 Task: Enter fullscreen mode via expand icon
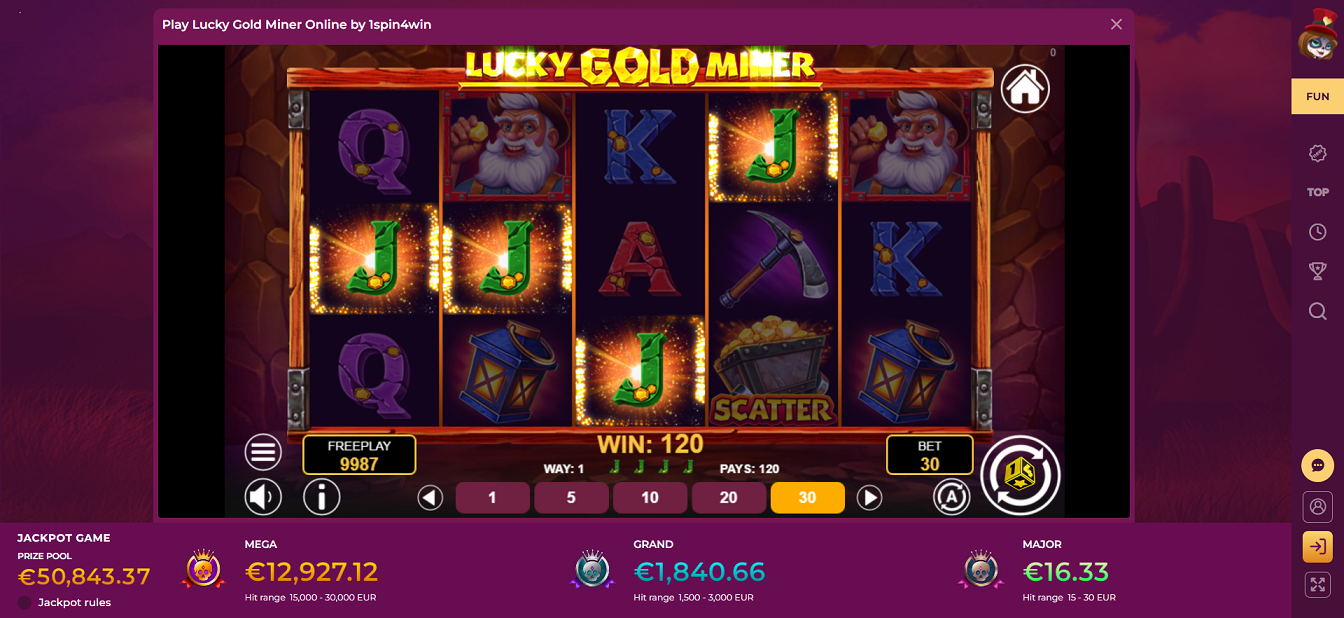[x=1317, y=586]
